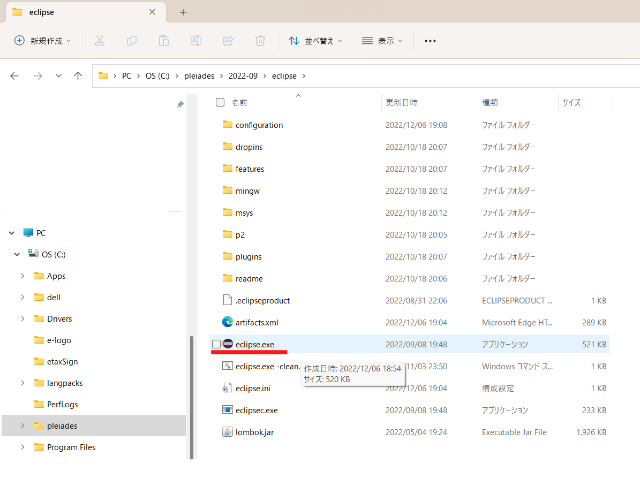The width and height of the screenshot is (640, 480).
Task: Click the PC computer icon in tree
Action: point(28,233)
